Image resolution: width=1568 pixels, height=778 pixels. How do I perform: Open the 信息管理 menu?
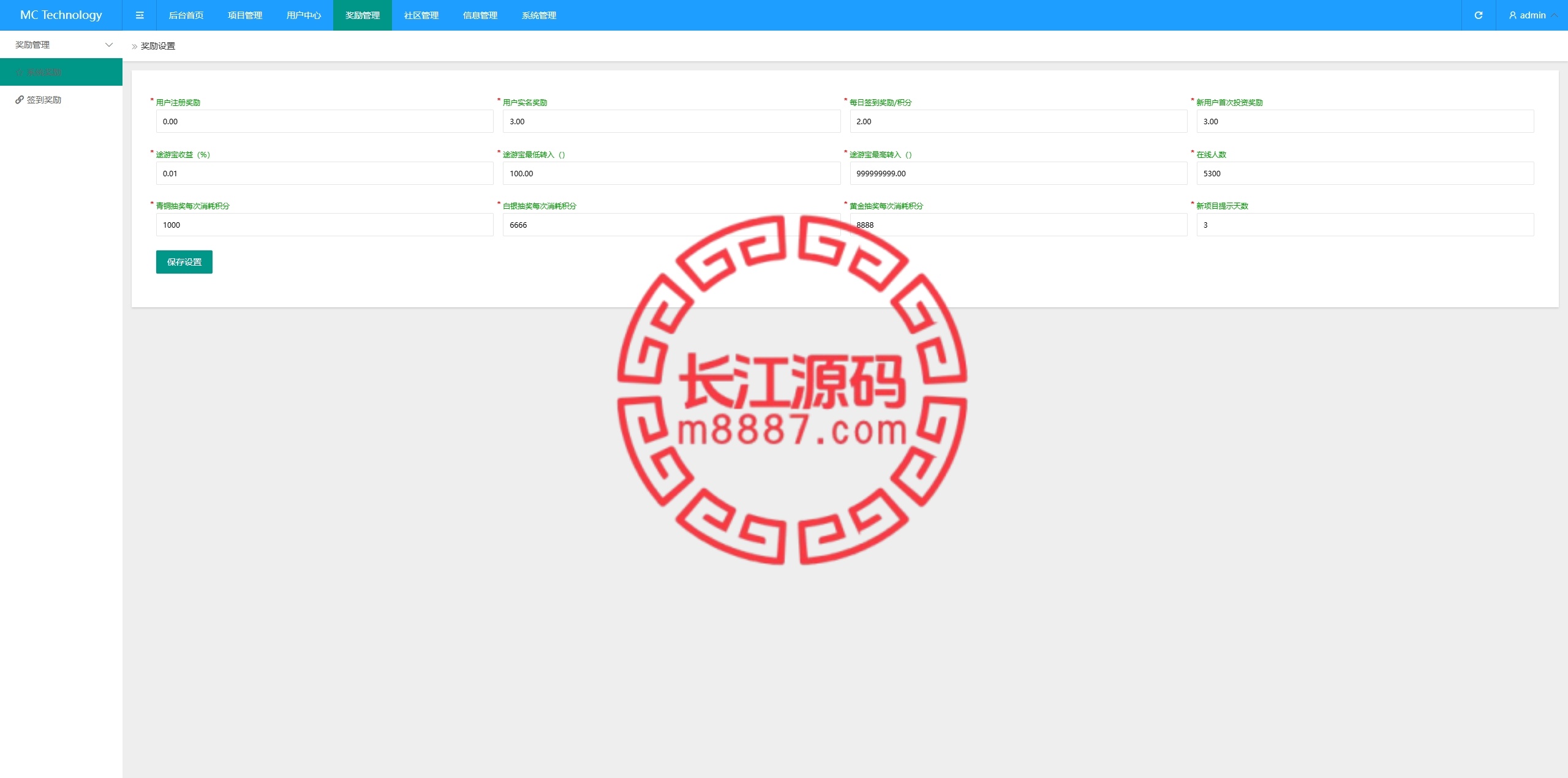click(480, 15)
